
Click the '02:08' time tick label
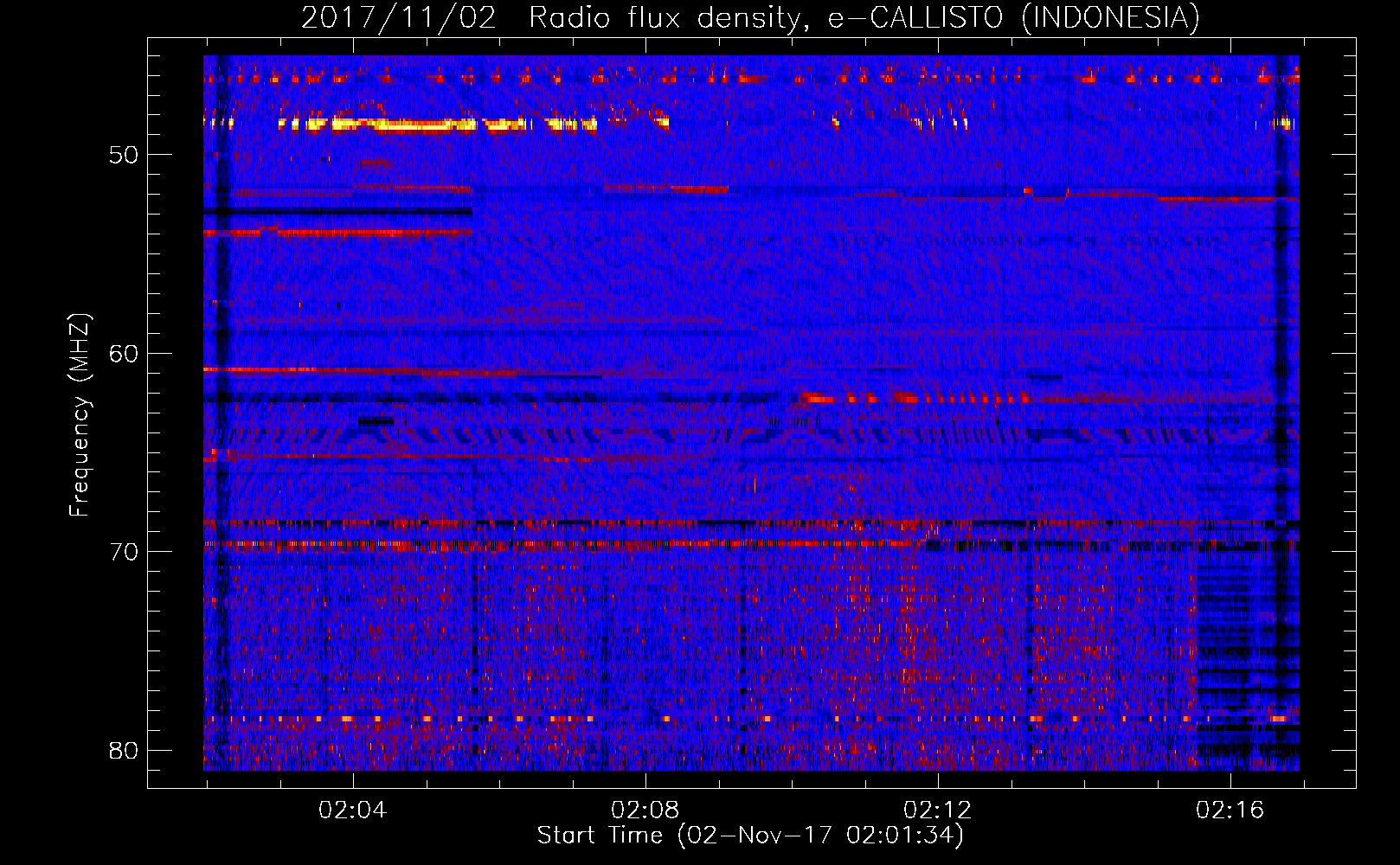[x=645, y=811]
